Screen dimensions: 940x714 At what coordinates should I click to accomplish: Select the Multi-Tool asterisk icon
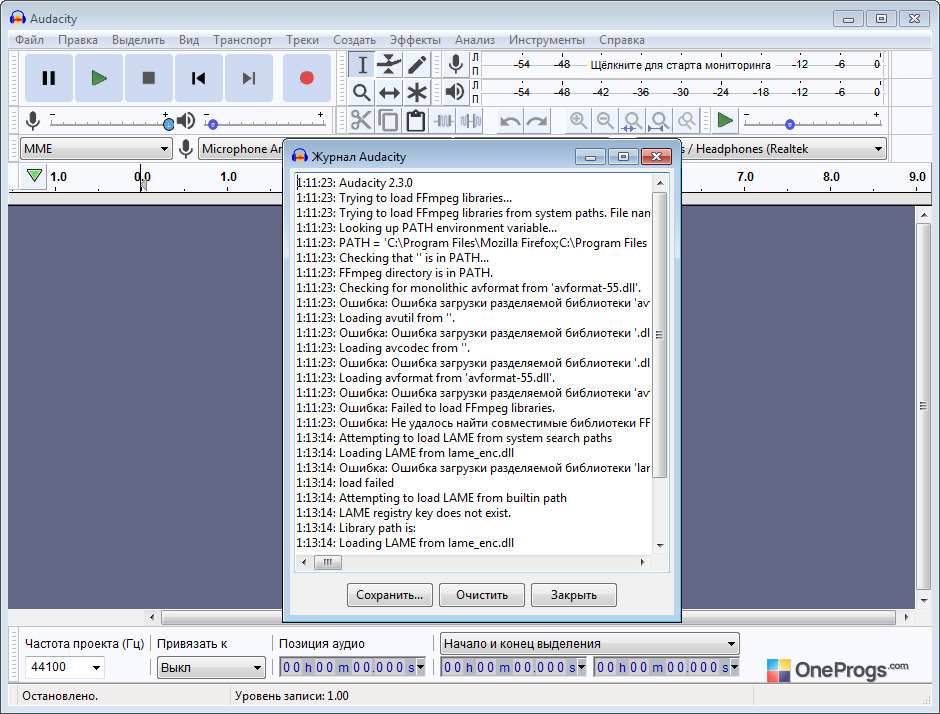417,92
